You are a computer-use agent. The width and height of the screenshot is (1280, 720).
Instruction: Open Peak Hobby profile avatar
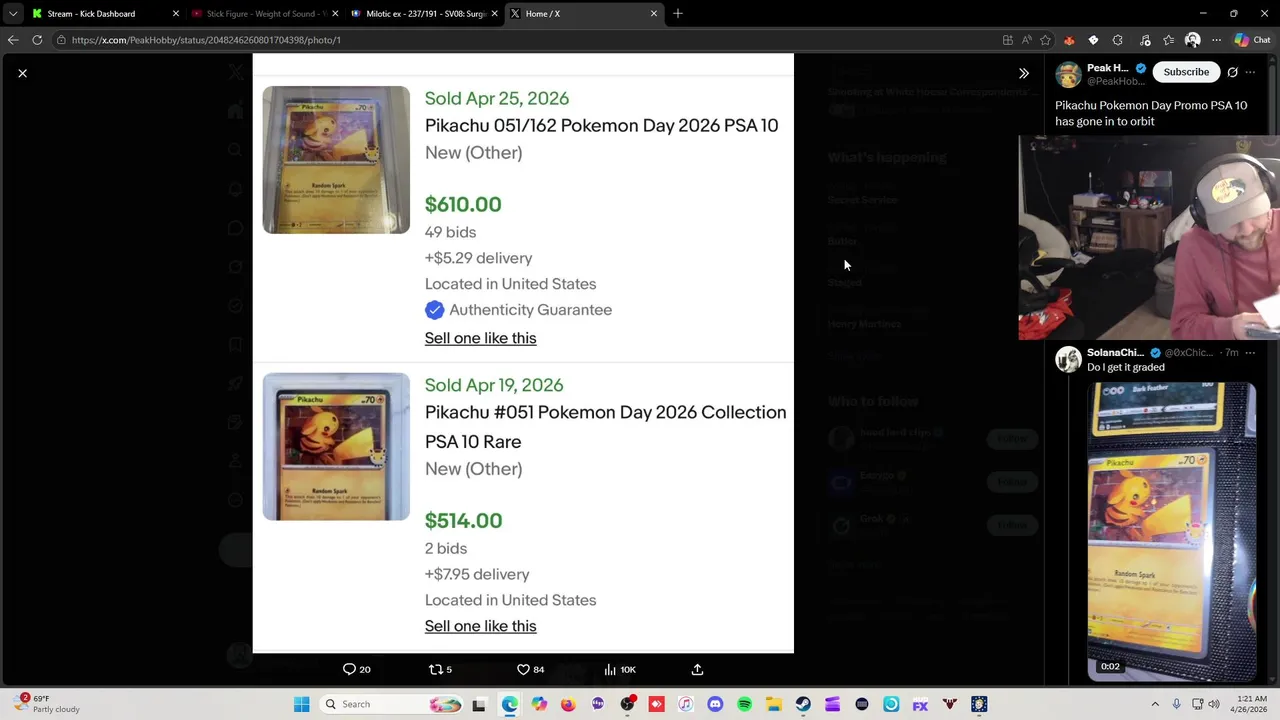(x=1068, y=75)
